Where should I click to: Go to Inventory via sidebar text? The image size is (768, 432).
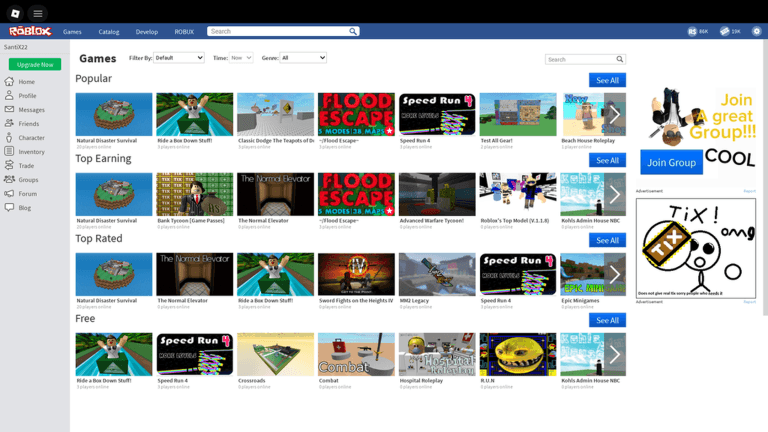tap(31, 152)
